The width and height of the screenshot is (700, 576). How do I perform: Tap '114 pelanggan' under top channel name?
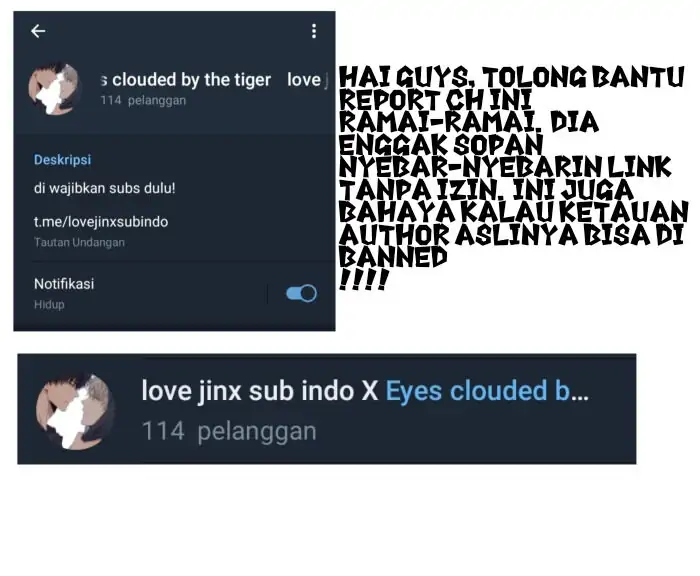click(x=143, y=100)
